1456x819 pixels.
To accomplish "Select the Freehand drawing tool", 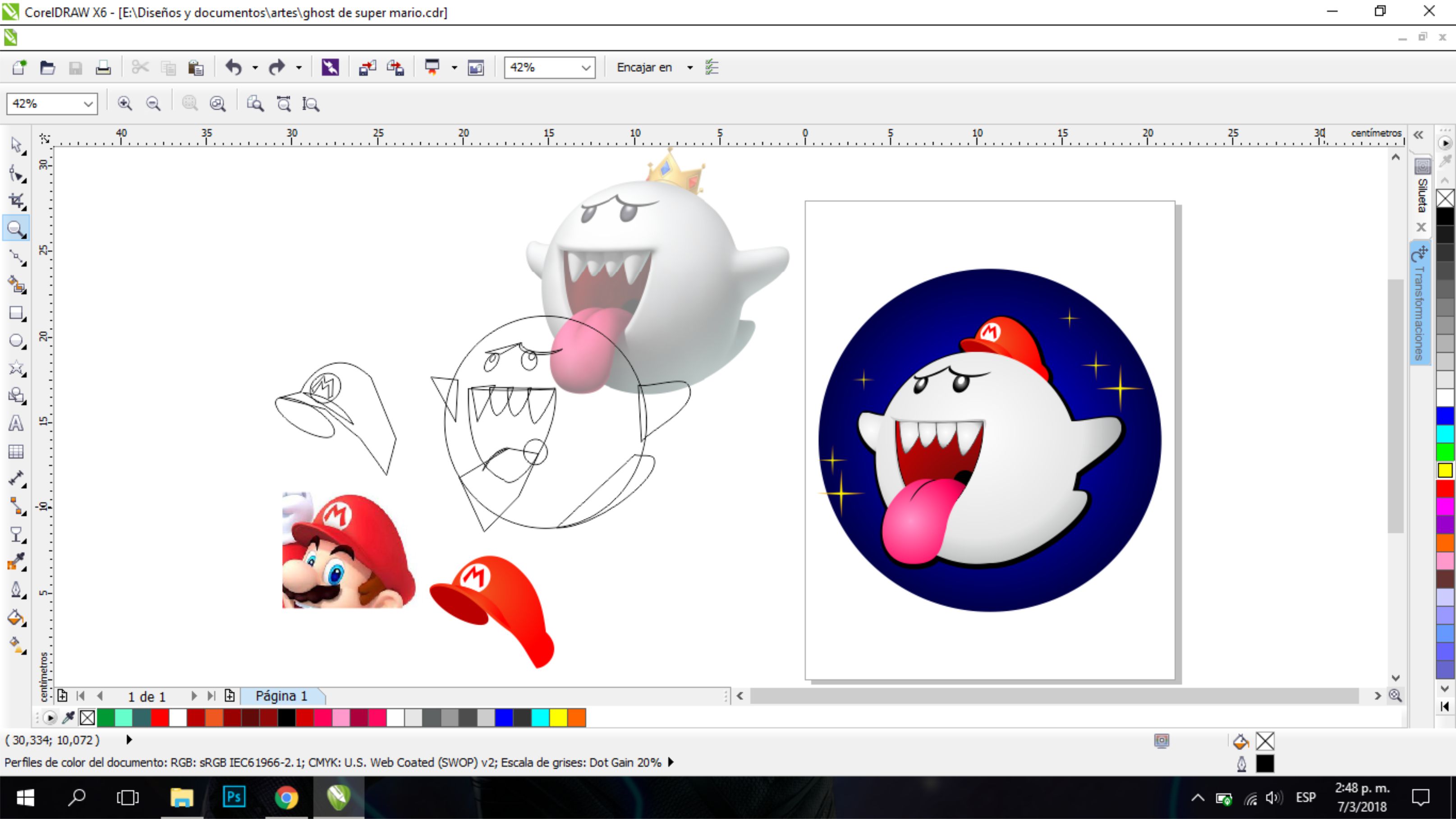I will point(16,257).
